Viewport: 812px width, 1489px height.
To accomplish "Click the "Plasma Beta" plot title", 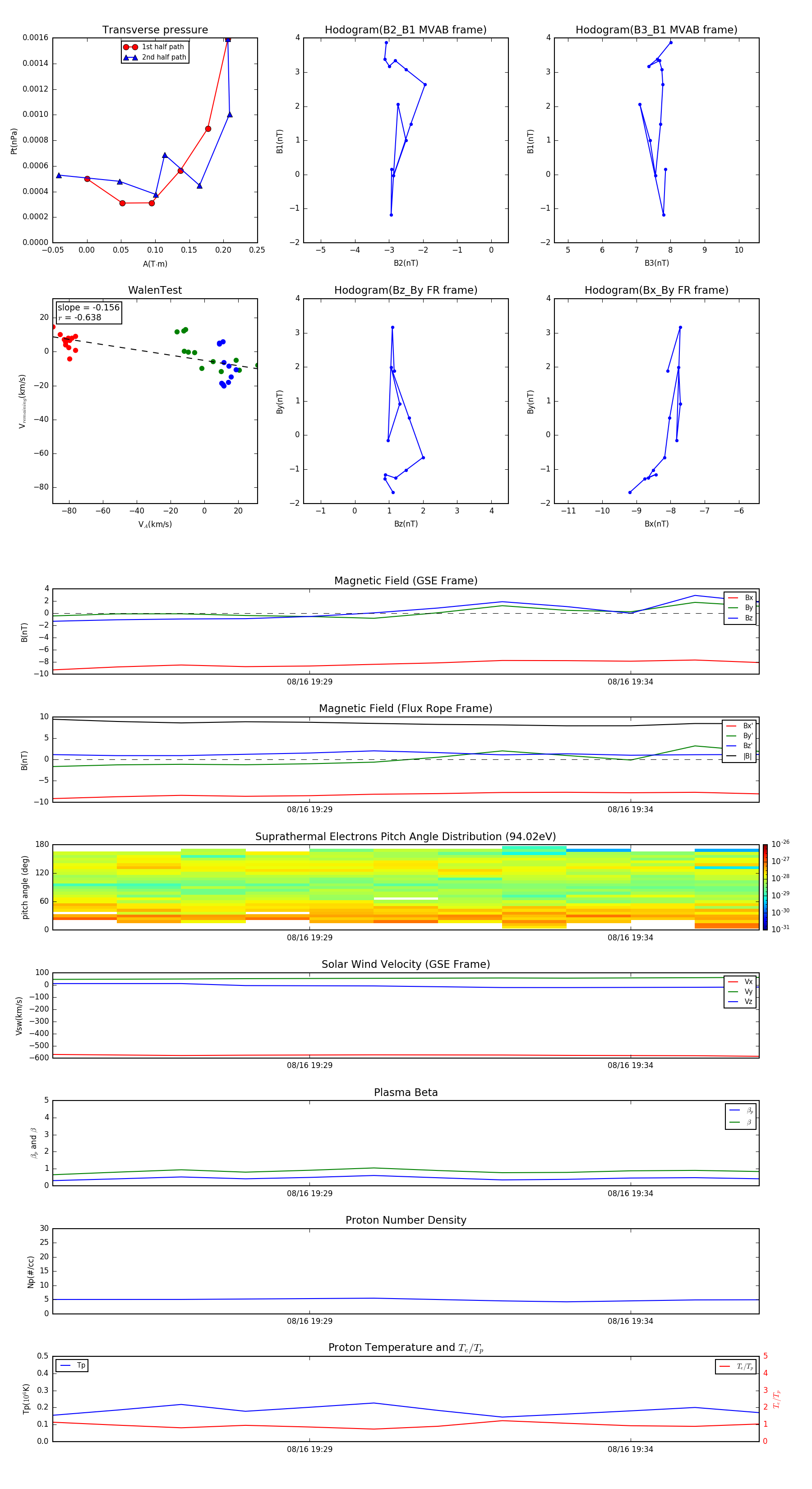I will 406,1093.
